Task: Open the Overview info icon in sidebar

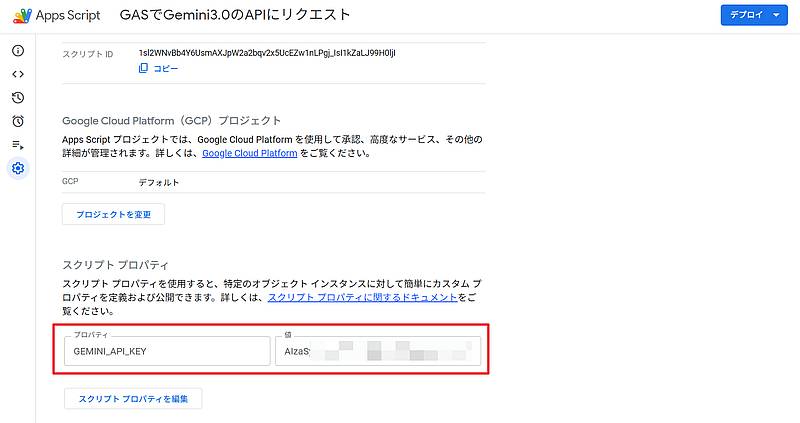Action: [x=18, y=51]
